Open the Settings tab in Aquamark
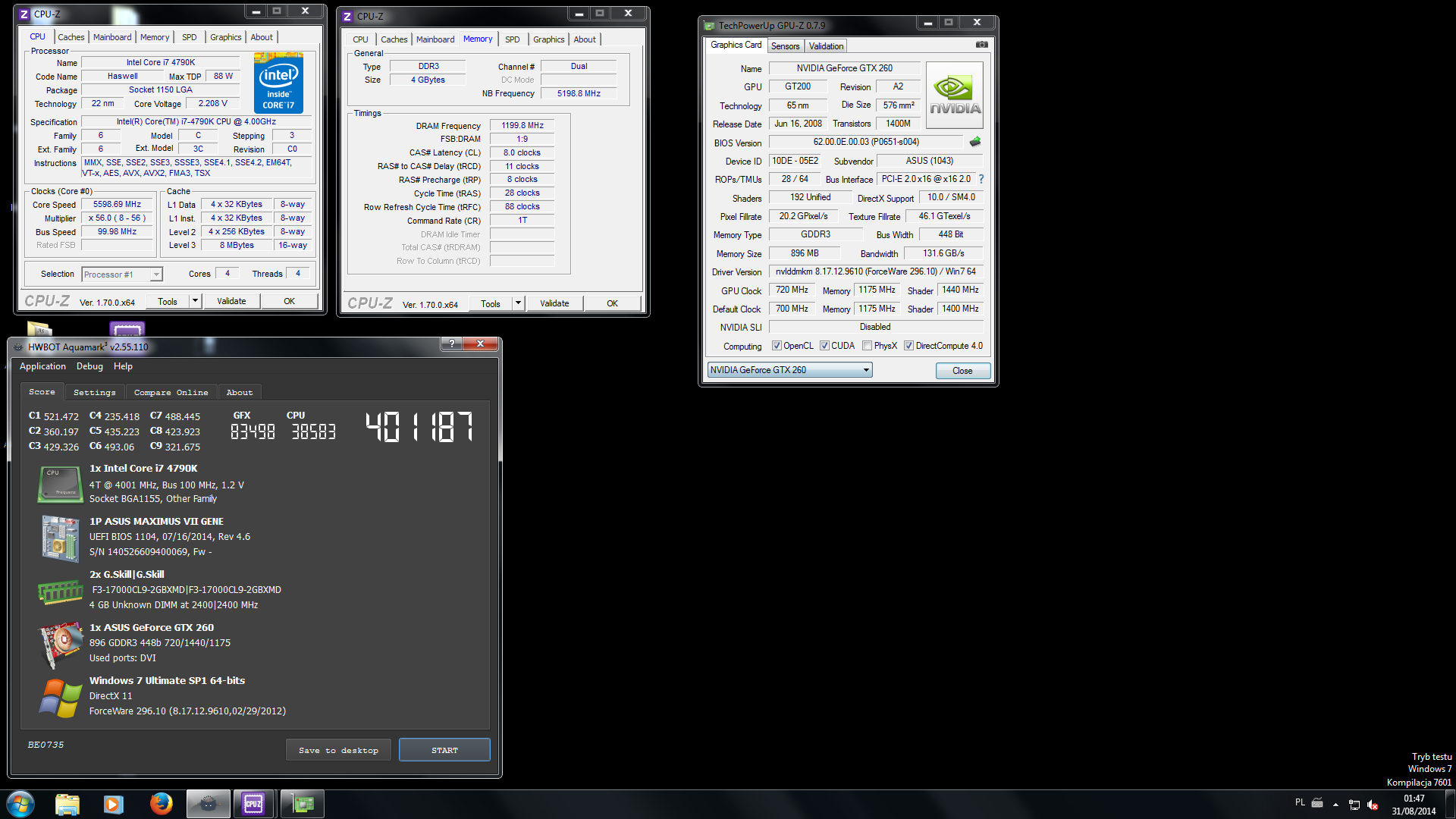Image resolution: width=1456 pixels, height=819 pixels. (95, 393)
